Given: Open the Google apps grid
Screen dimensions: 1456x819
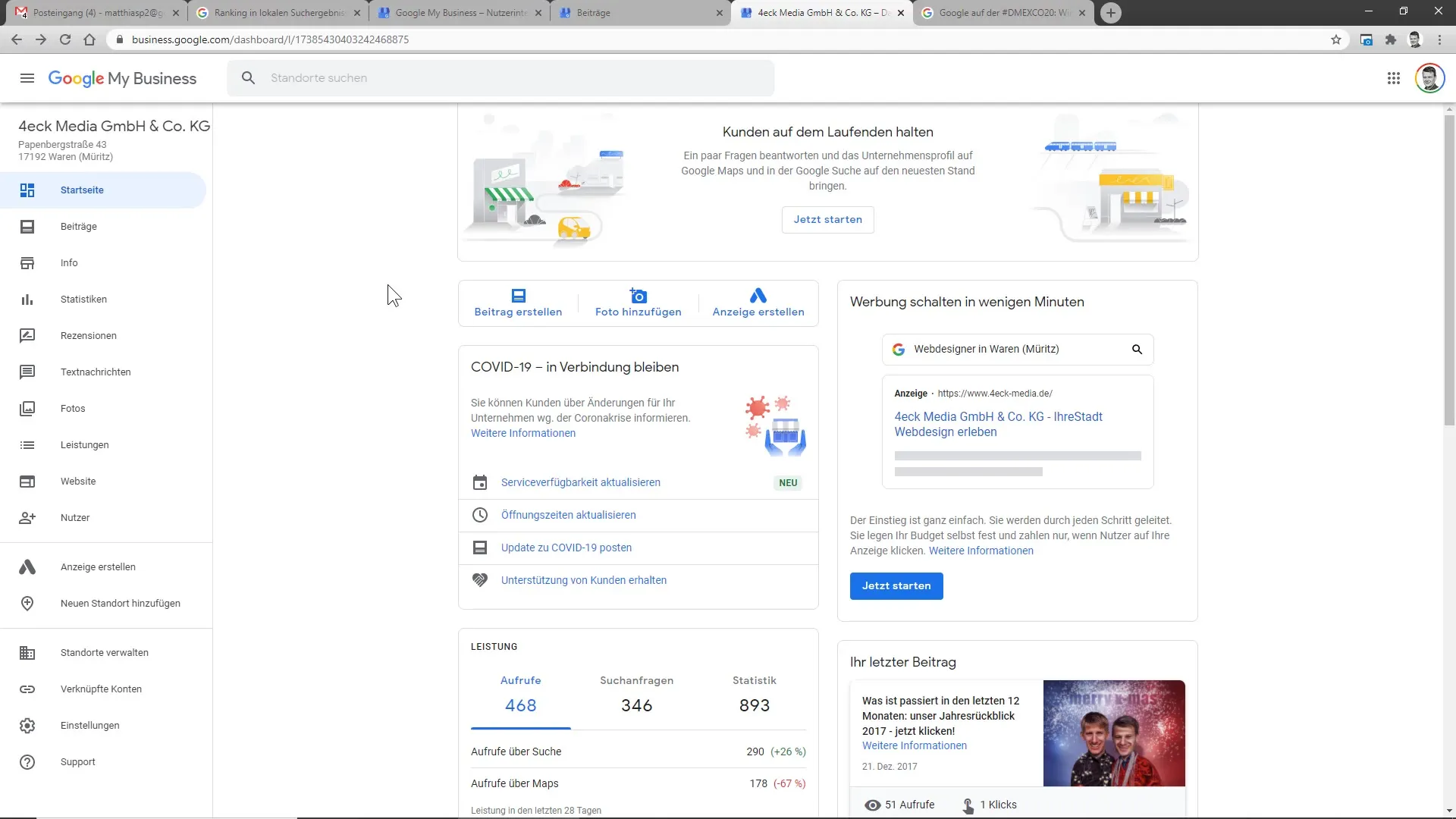Looking at the screenshot, I should coord(1393,78).
